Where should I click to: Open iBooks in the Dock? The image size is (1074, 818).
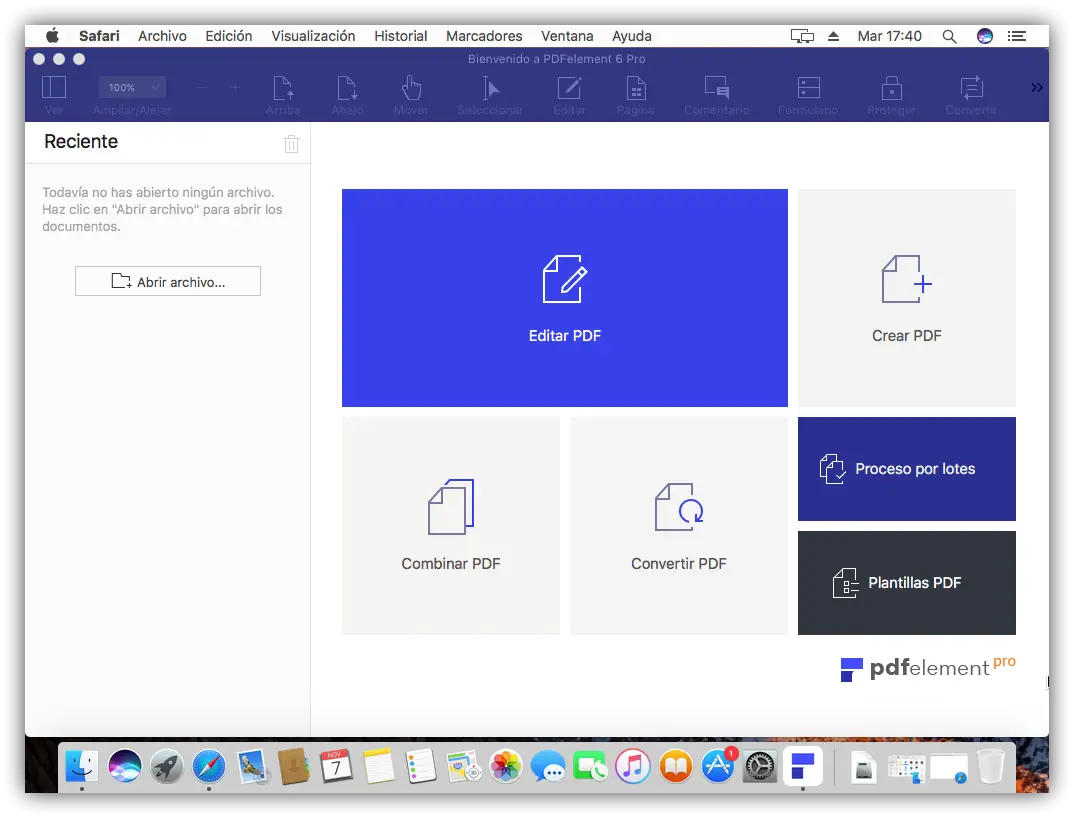click(675, 766)
